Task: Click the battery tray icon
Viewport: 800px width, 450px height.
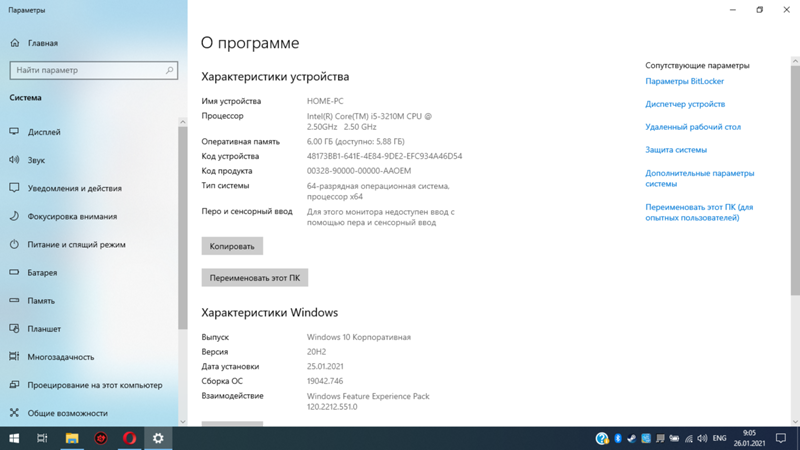Action: (x=674, y=438)
